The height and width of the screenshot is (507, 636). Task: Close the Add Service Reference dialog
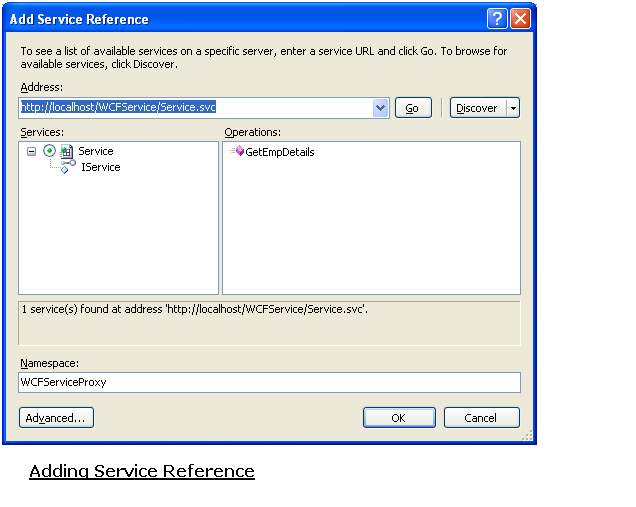(x=520, y=19)
